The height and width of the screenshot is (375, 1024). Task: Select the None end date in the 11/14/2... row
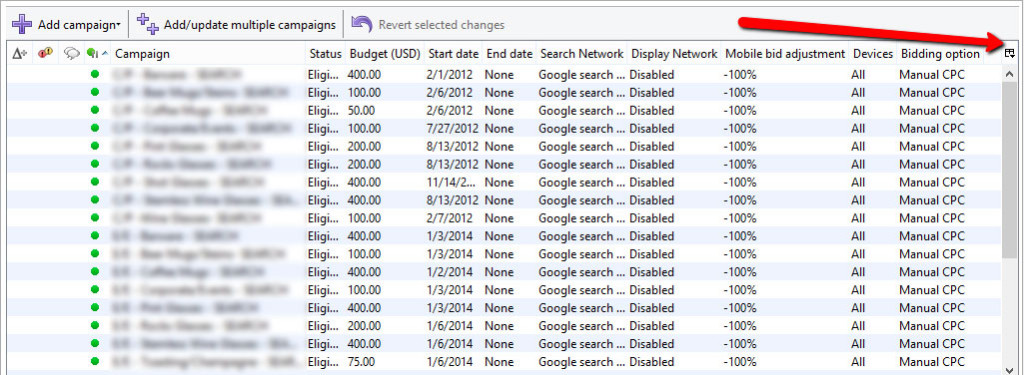pyautogui.click(x=499, y=182)
